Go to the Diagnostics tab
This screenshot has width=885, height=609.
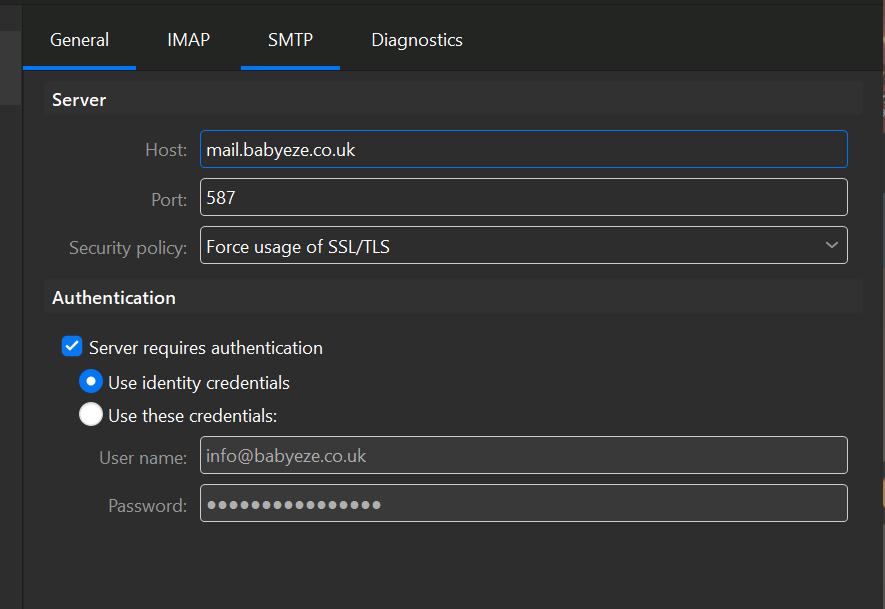416,40
